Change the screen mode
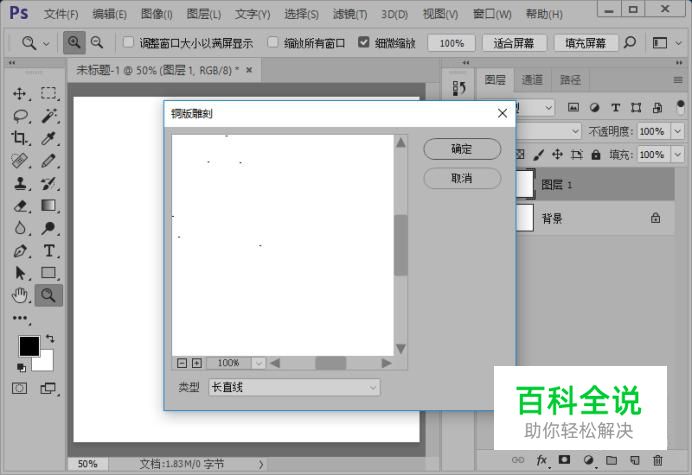Image resolution: width=692 pixels, height=475 pixels. coord(48,388)
